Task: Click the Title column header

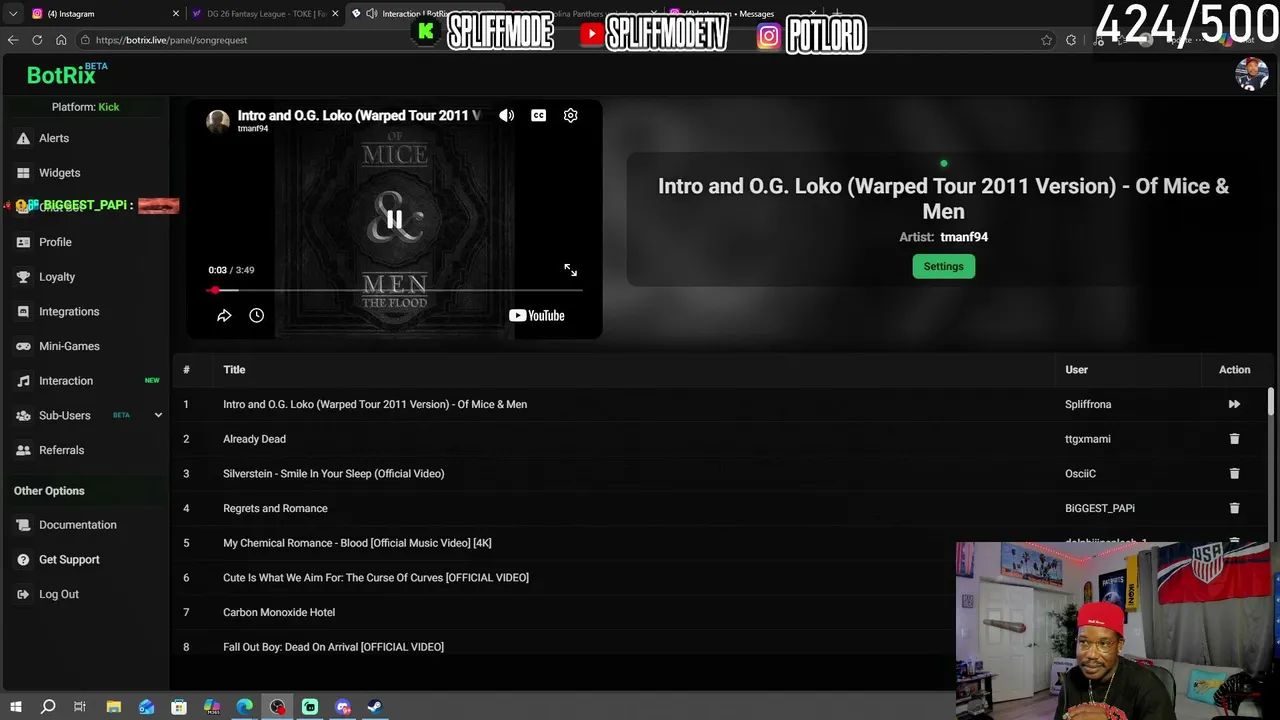Action: pyautogui.click(x=234, y=370)
